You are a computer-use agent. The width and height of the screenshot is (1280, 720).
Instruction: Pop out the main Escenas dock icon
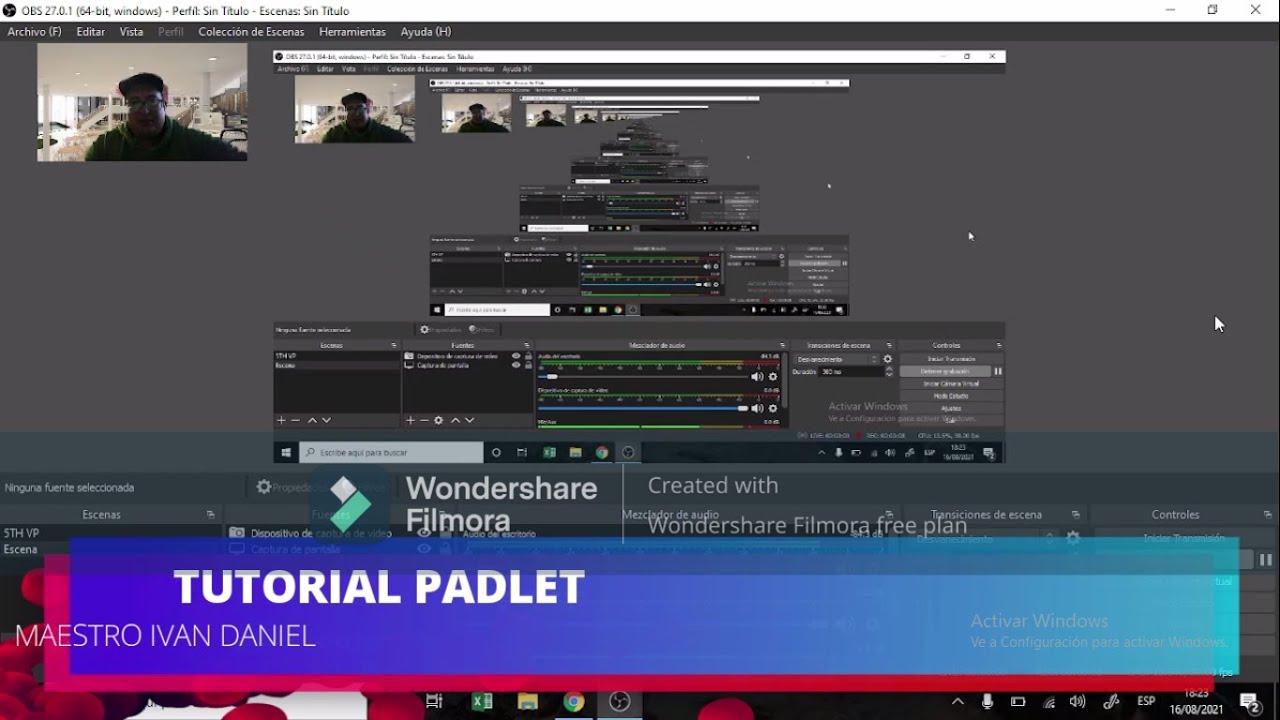point(210,515)
